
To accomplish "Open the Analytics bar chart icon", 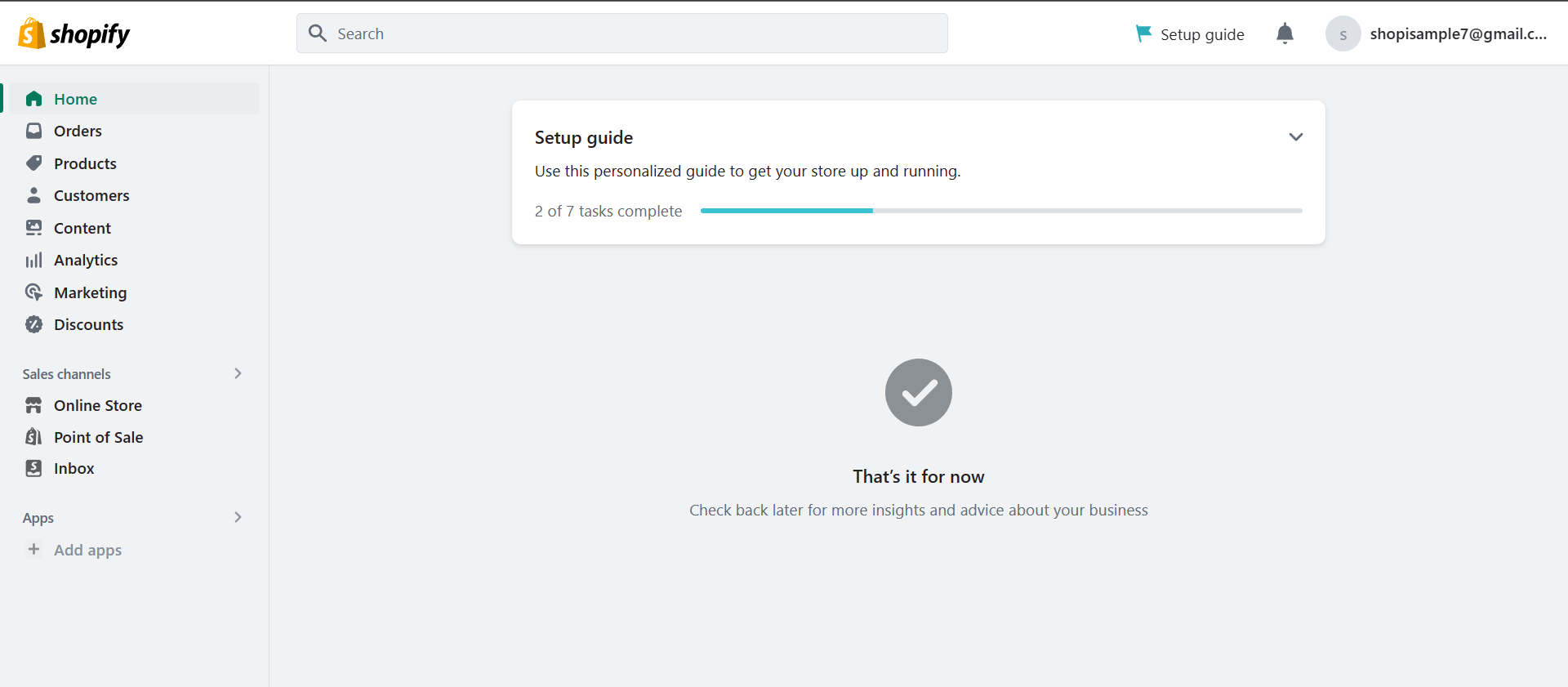I will (x=33, y=260).
